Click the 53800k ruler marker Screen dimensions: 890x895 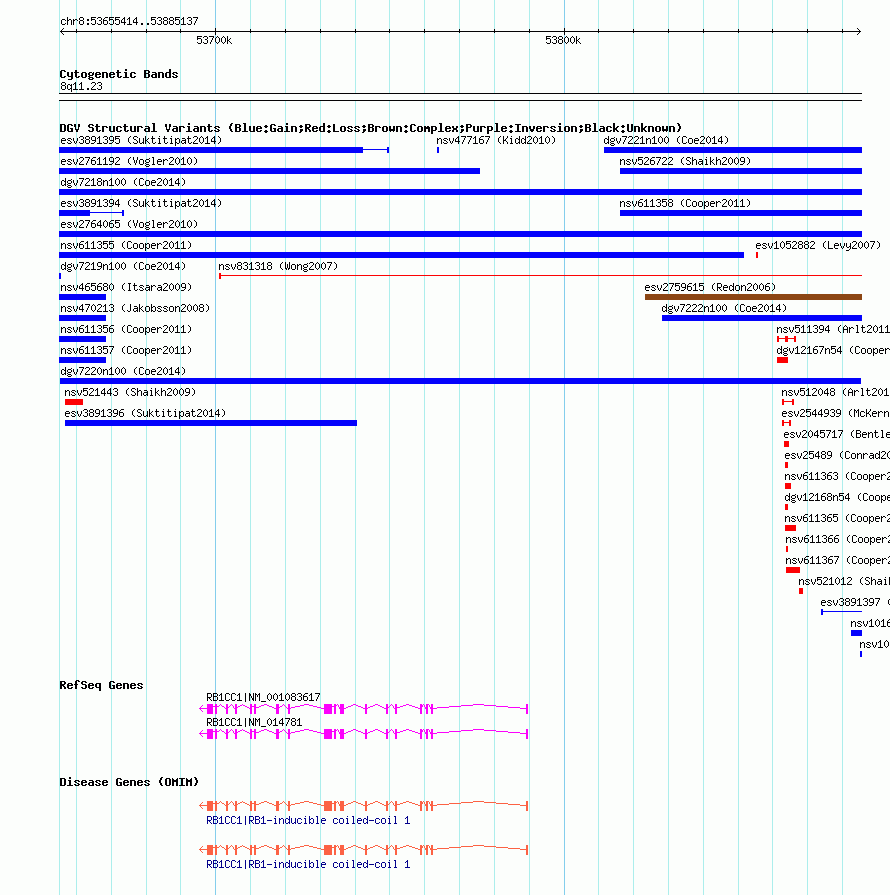[563, 41]
